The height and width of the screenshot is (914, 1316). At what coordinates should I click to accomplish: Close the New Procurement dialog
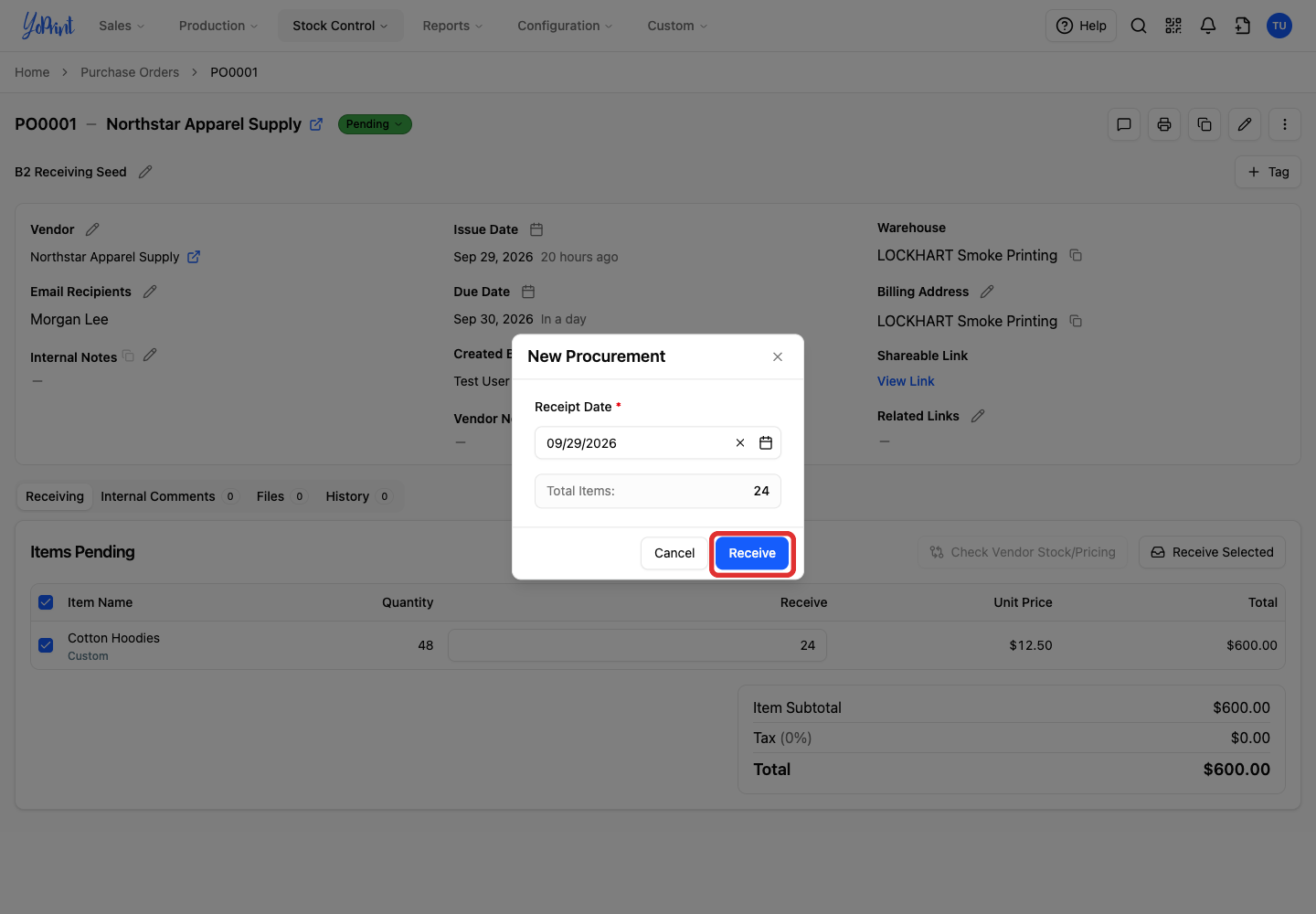tap(778, 356)
